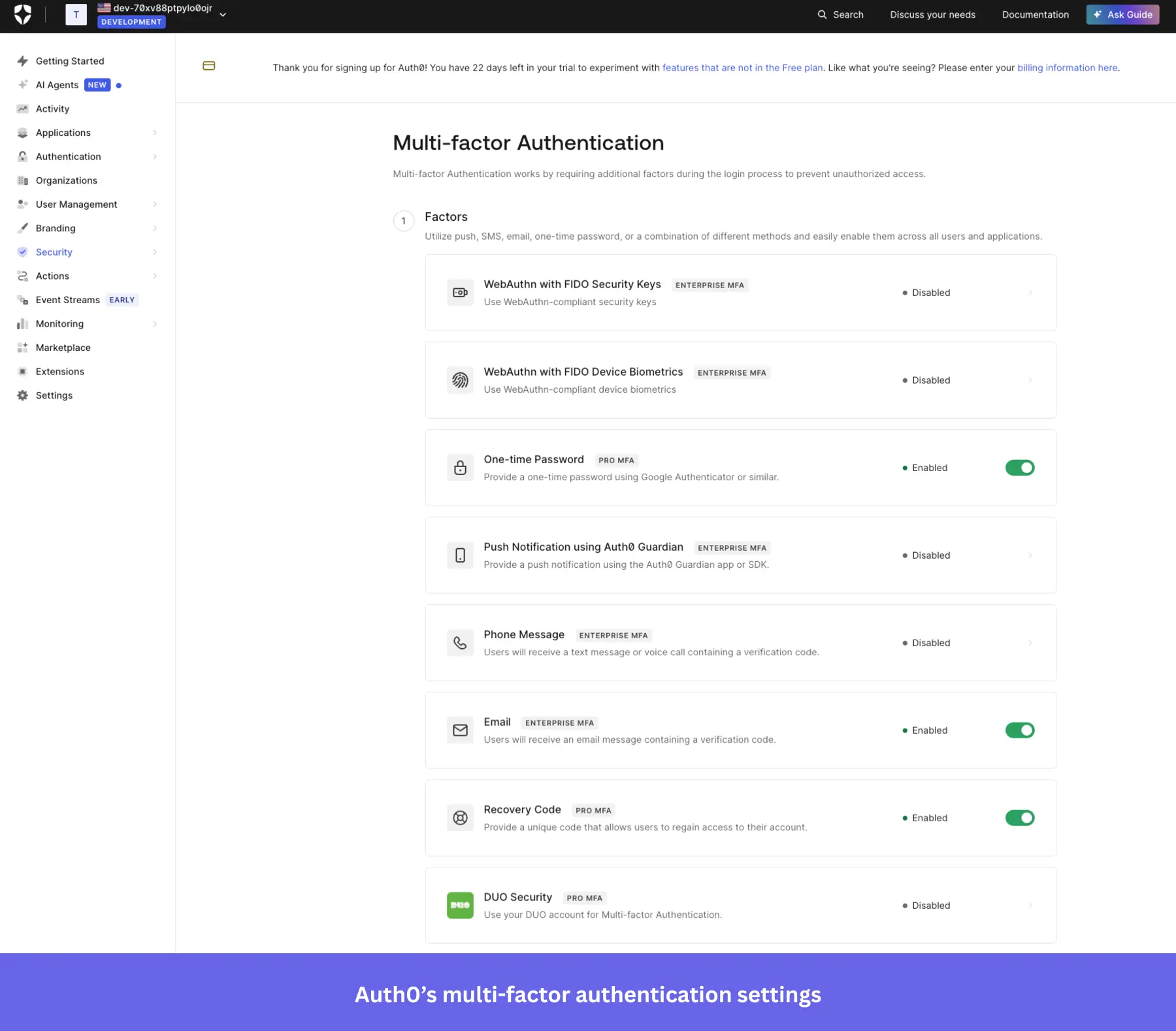Click the Ask Guide button
Viewport: 1176px width, 1031px height.
pyautogui.click(x=1122, y=14)
